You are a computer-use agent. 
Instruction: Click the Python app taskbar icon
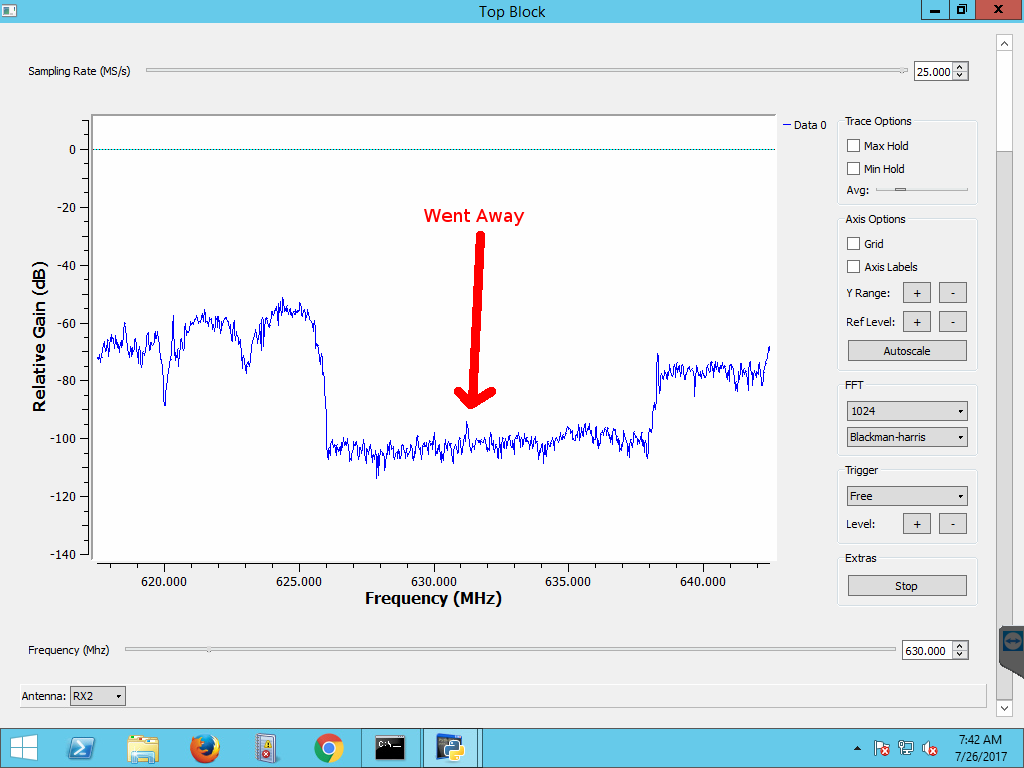tap(451, 747)
